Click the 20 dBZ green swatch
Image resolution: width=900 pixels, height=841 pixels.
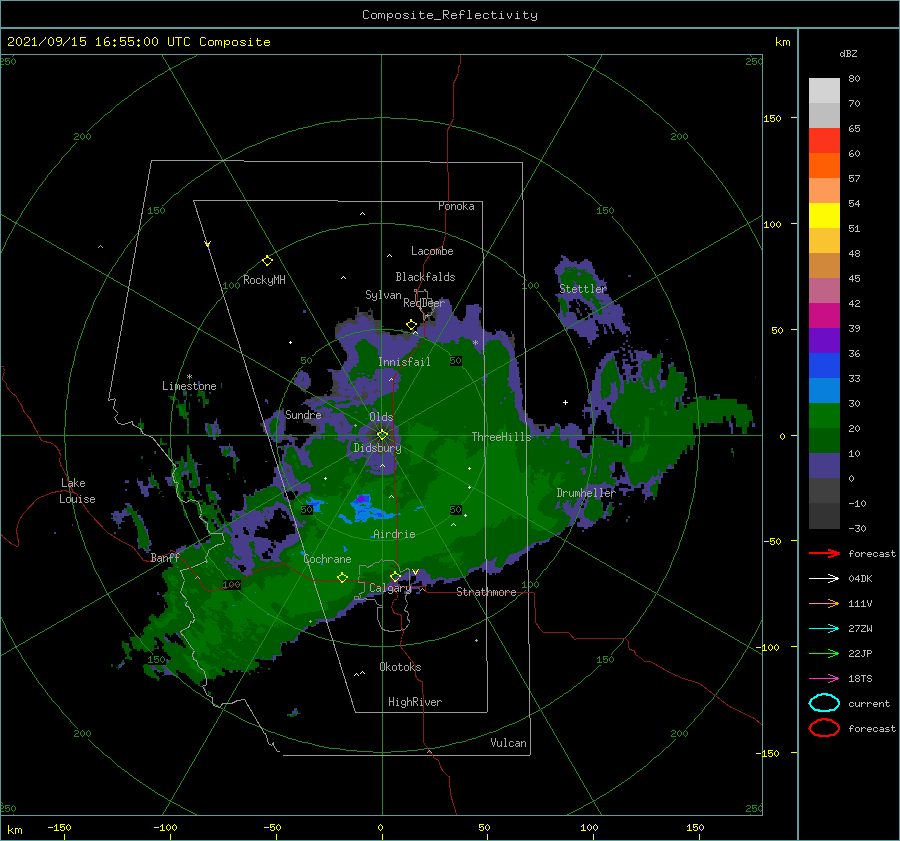point(824,415)
